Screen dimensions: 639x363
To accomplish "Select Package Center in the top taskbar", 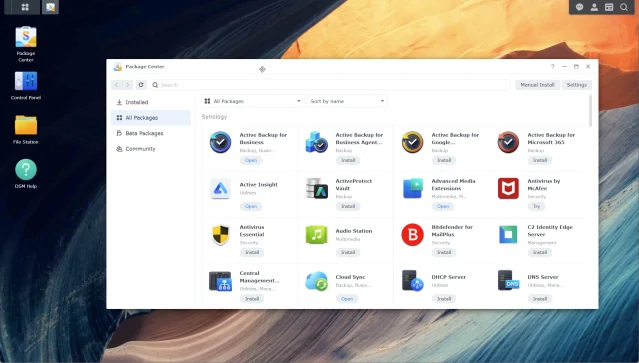I will 51,7.
